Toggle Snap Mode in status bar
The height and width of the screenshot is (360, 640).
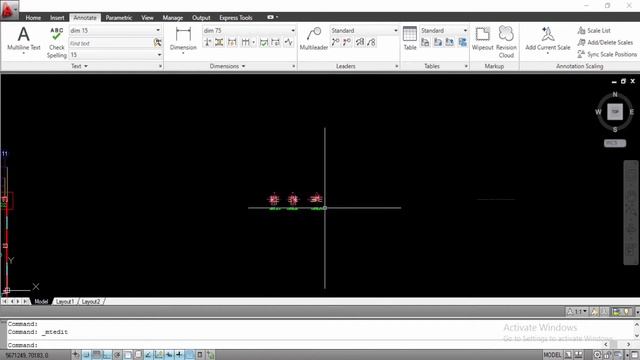(x=86, y=355)
